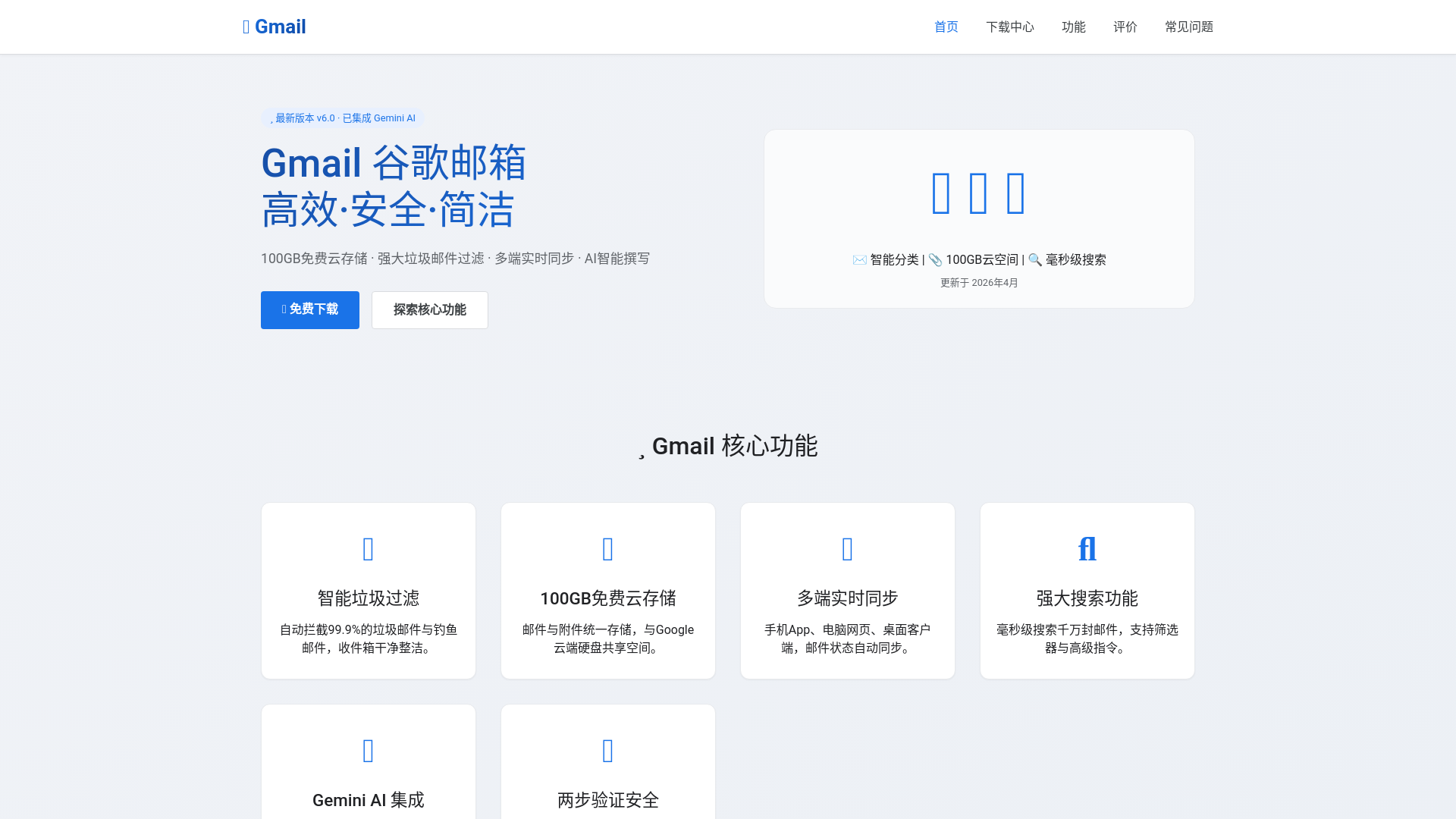Viewport: 1456px width, 819px height.
Task: Open the 评价 section link
Action: (1125, 27)
